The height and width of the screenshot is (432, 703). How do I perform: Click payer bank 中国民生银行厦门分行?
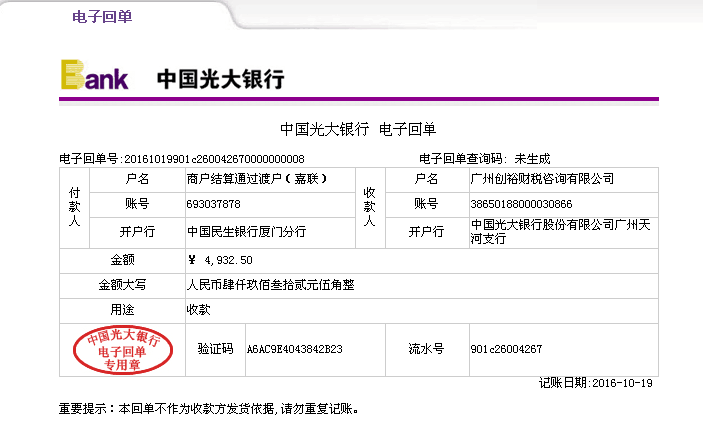pyautogui.click(x=246, y=231)
